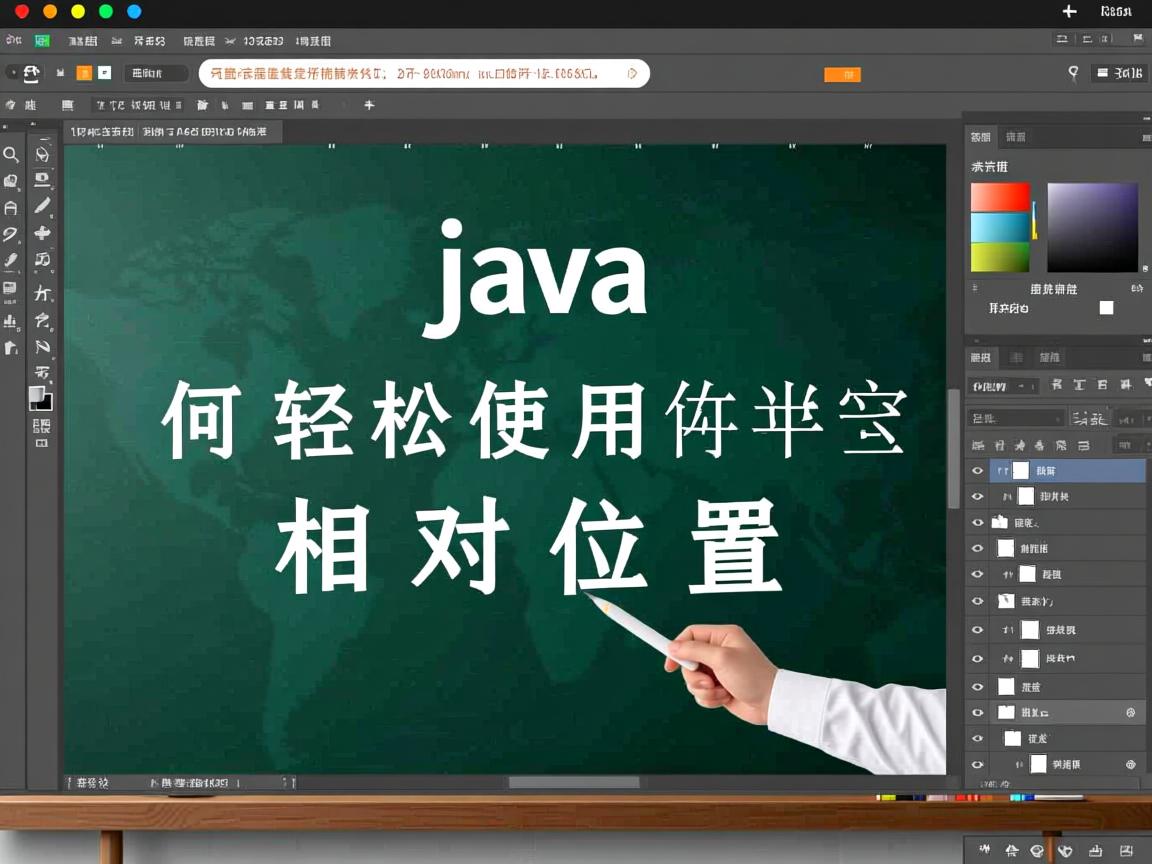Activate the Move tool with the crosshair icon
This screenshot has height=864, width=1152.
click(42, 232)
